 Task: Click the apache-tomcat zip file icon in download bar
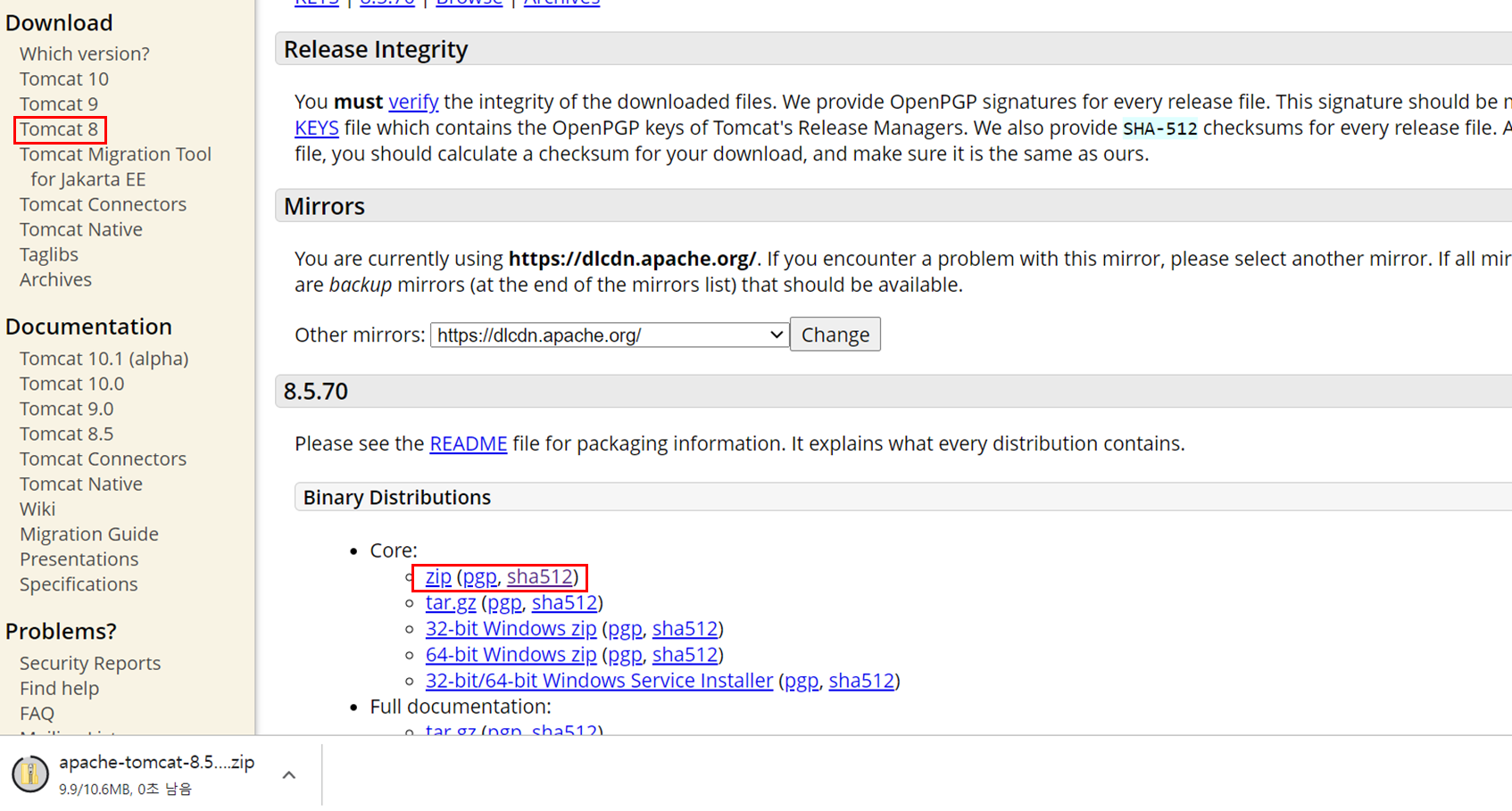30,774
